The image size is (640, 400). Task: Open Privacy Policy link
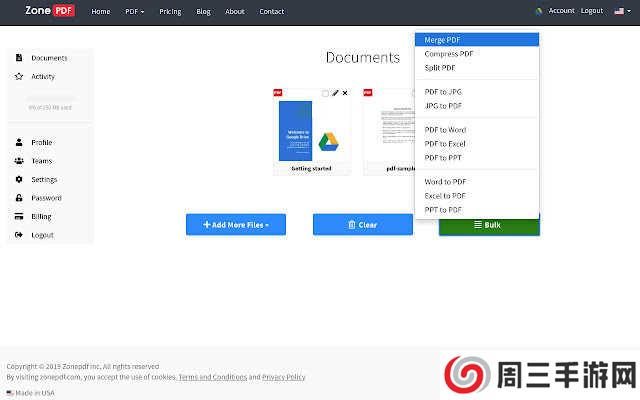(x=284, y=377)
